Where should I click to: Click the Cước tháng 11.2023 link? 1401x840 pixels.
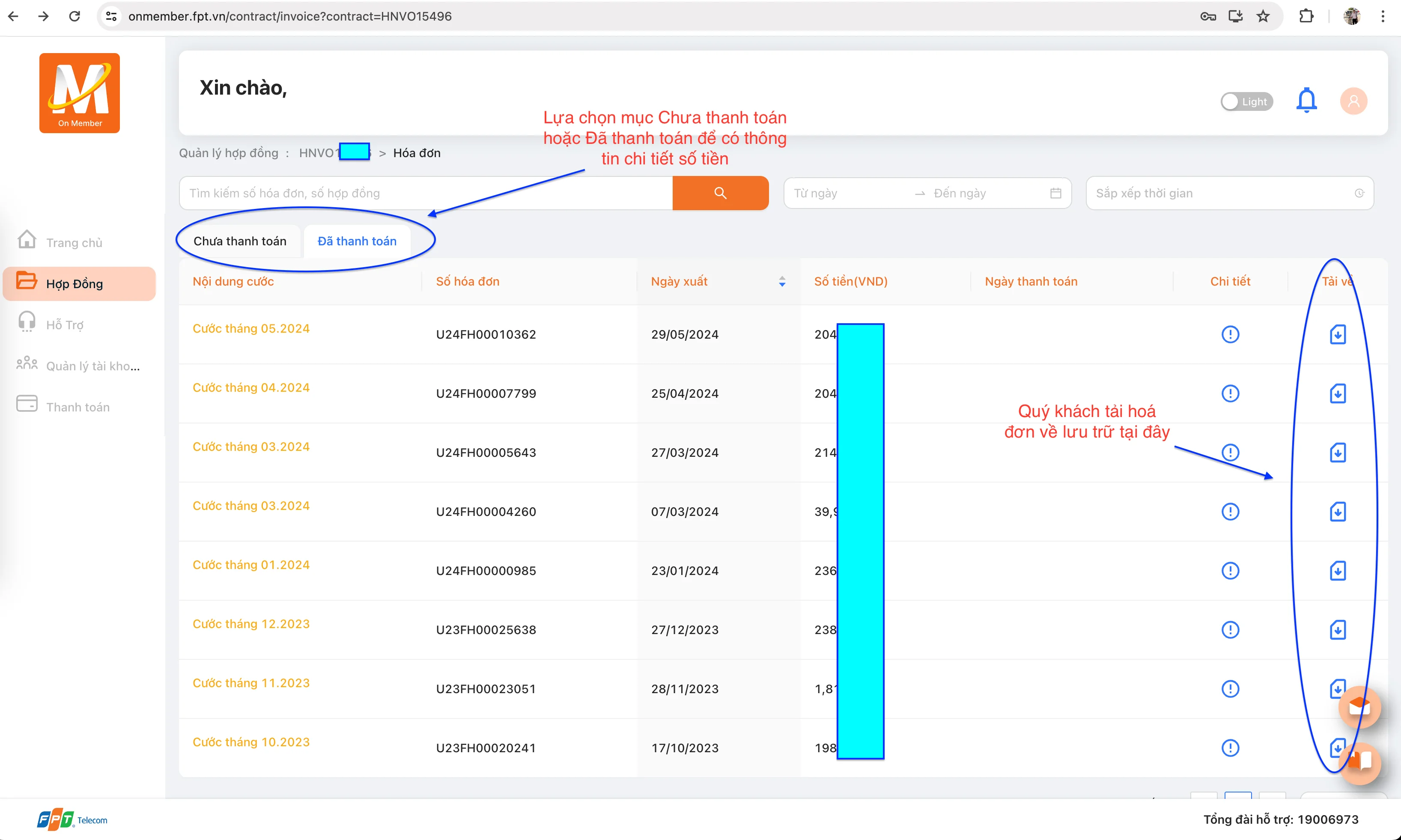coord(251,682)
